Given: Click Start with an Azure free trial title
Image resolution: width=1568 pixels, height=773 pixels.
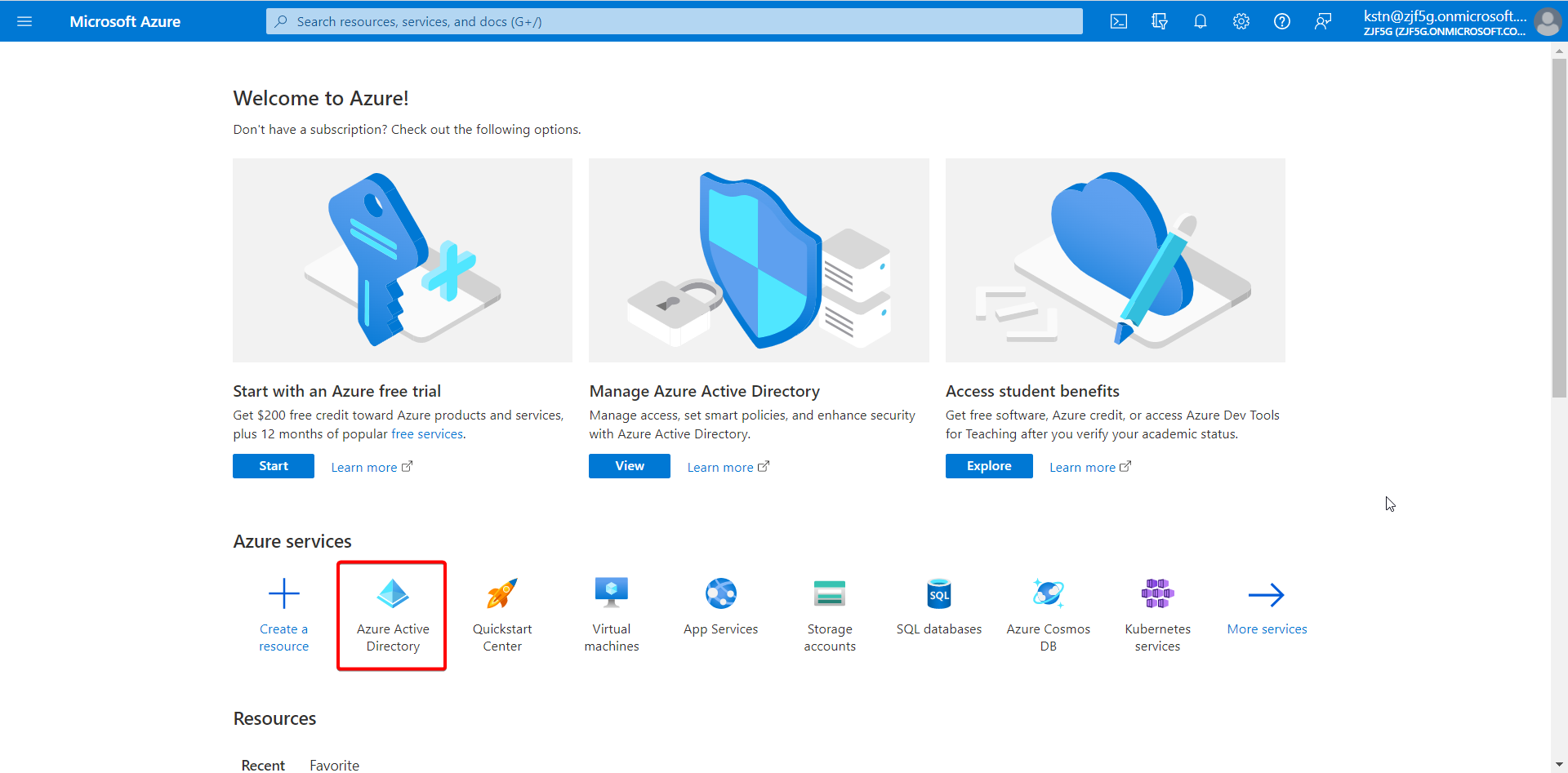Looking at the screenshot, I should [336, 391].
